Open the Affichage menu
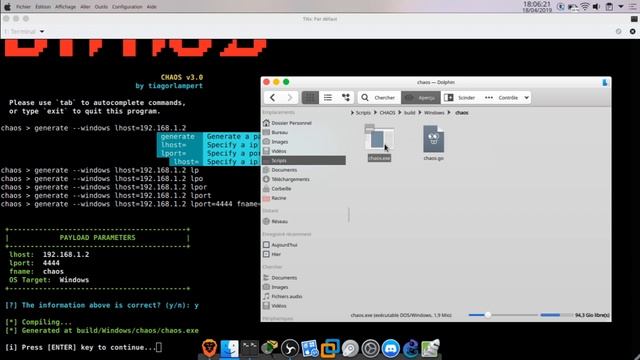 click(65, 7)
